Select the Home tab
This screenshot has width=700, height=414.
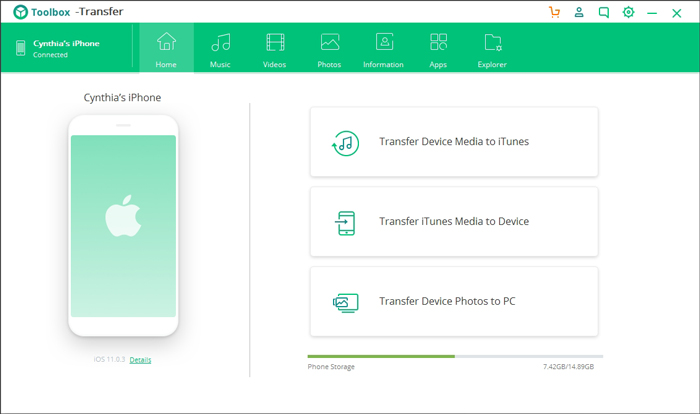[x=167, y=48]
